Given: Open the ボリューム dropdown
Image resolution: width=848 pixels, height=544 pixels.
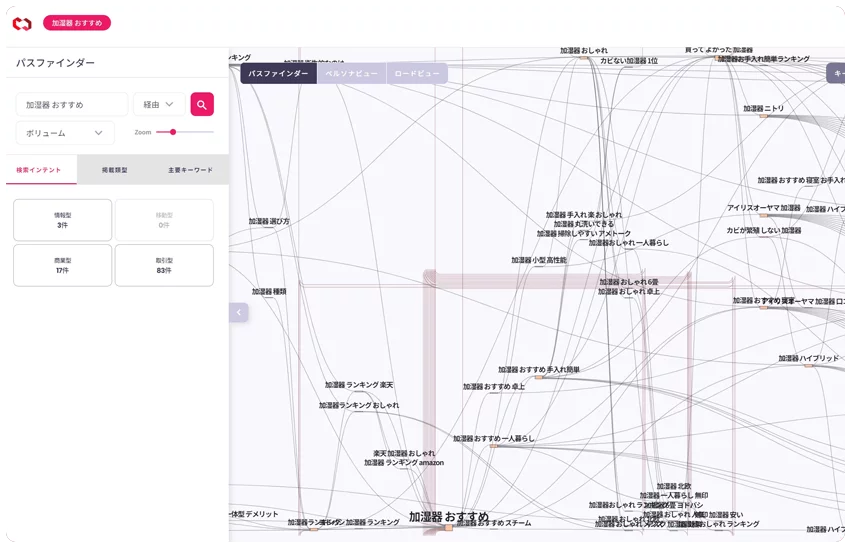Looking at the screenshot, I should 65,133.
